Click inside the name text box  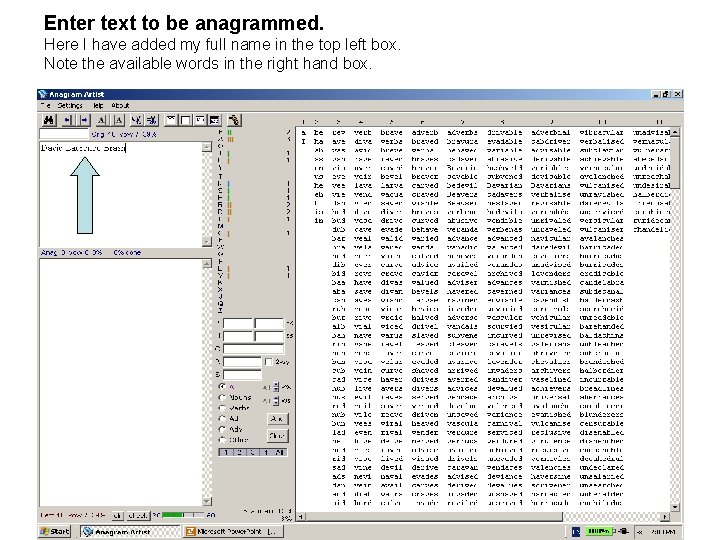click(x=121, y=194)
